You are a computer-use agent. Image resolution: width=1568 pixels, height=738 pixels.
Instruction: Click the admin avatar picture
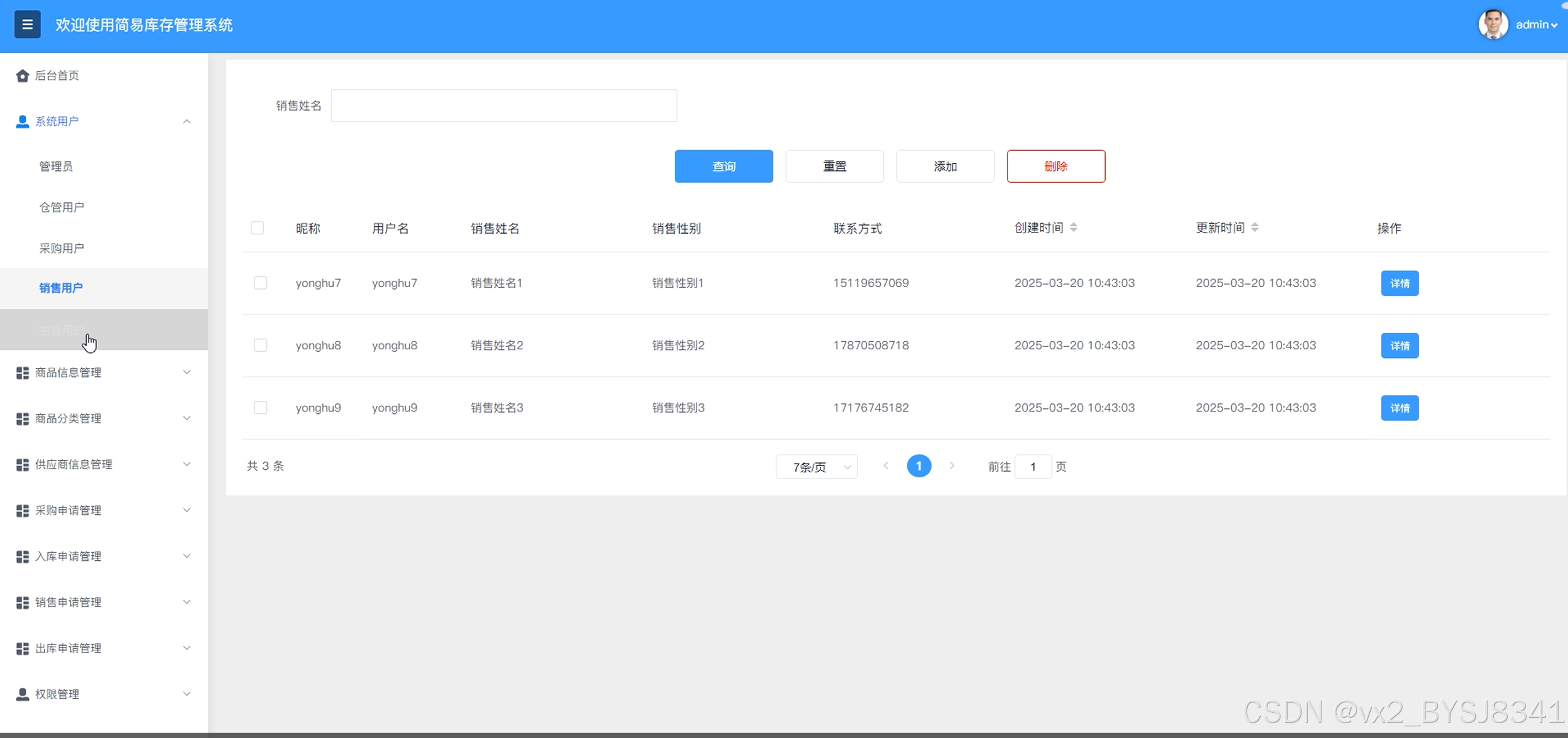coord(1492,25)
